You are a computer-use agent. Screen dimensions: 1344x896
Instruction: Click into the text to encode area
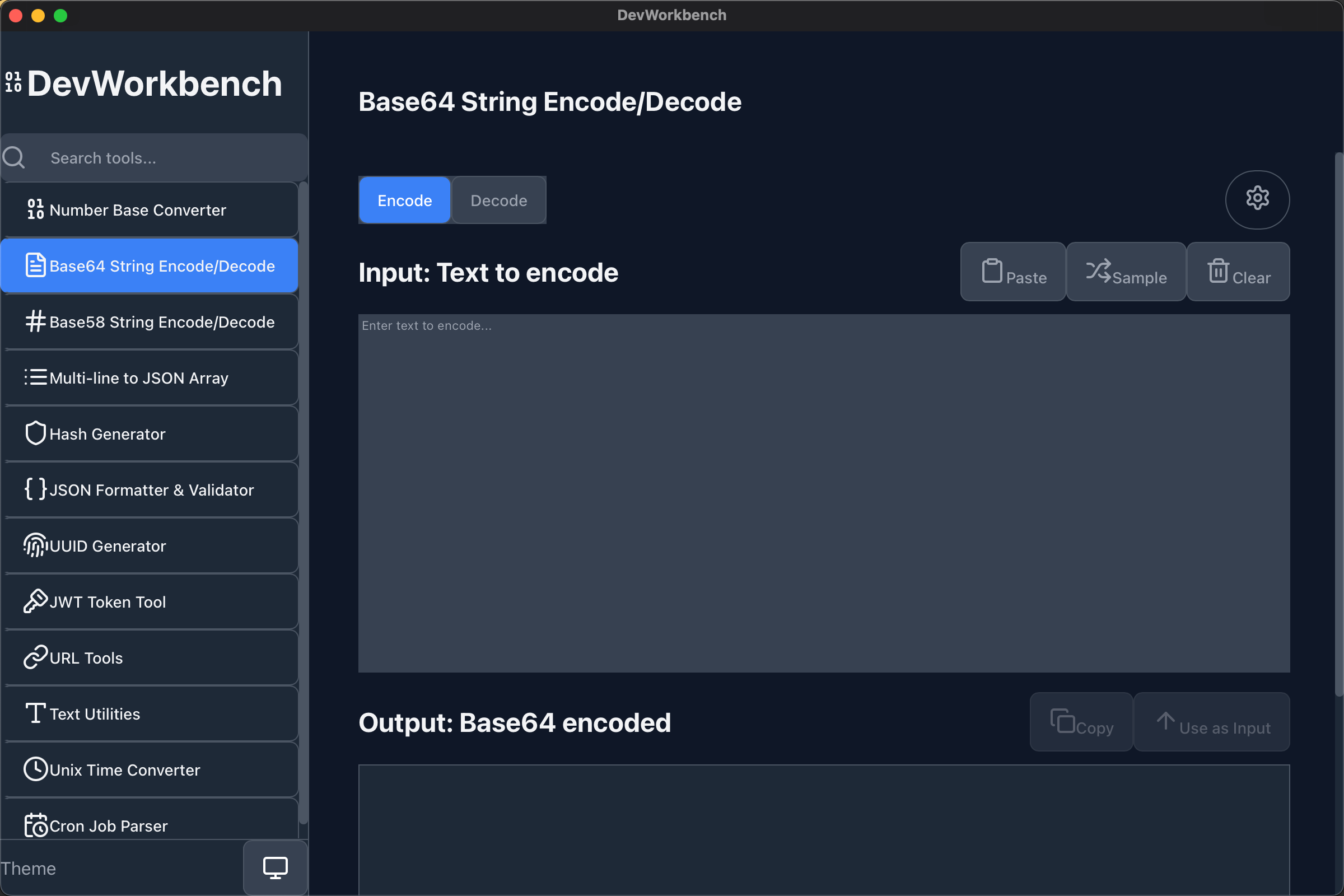[x=824, y=493]
